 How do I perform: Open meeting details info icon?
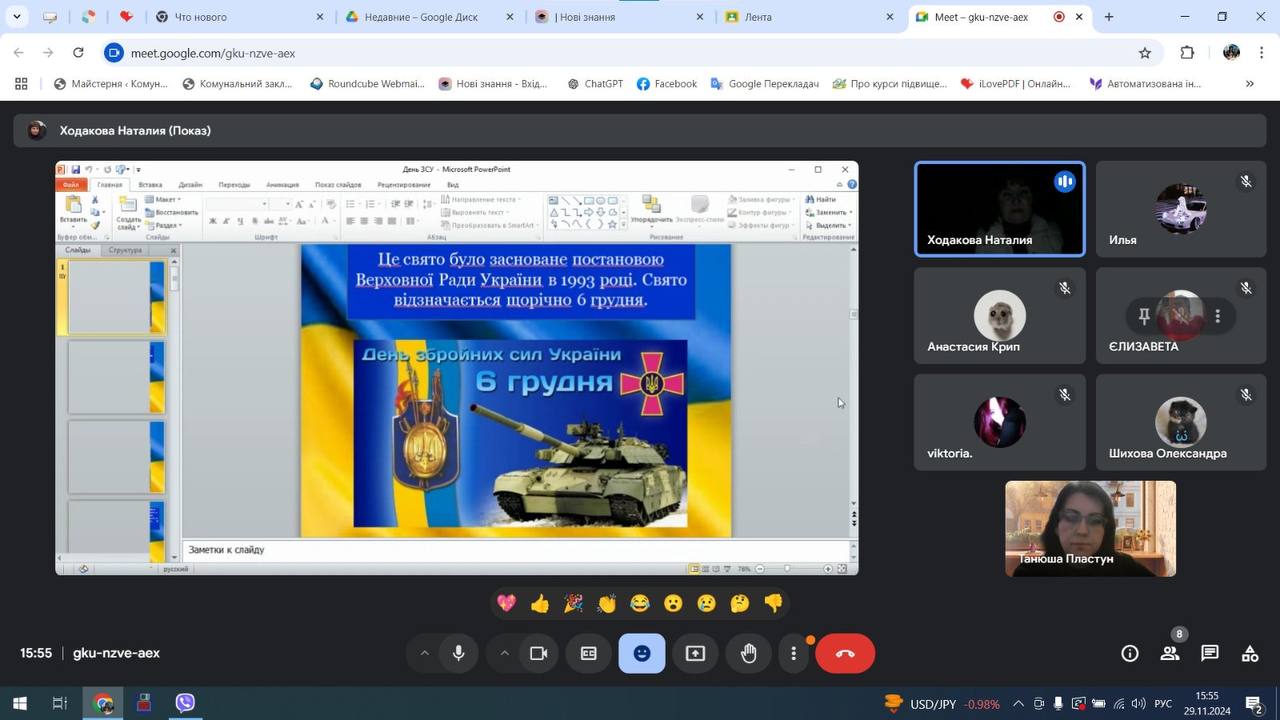click(x=1130, y=653)
